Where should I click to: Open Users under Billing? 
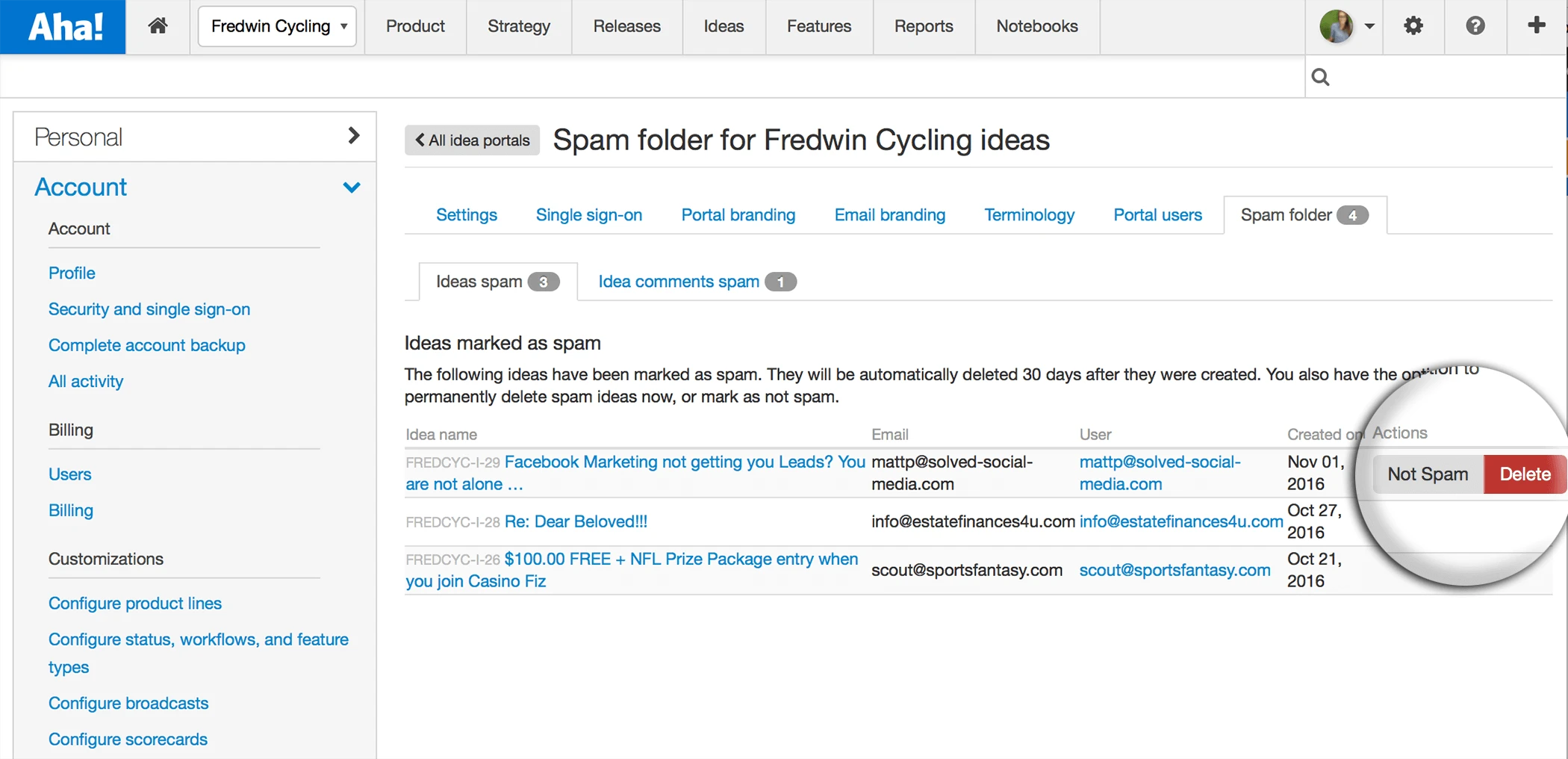70,474
